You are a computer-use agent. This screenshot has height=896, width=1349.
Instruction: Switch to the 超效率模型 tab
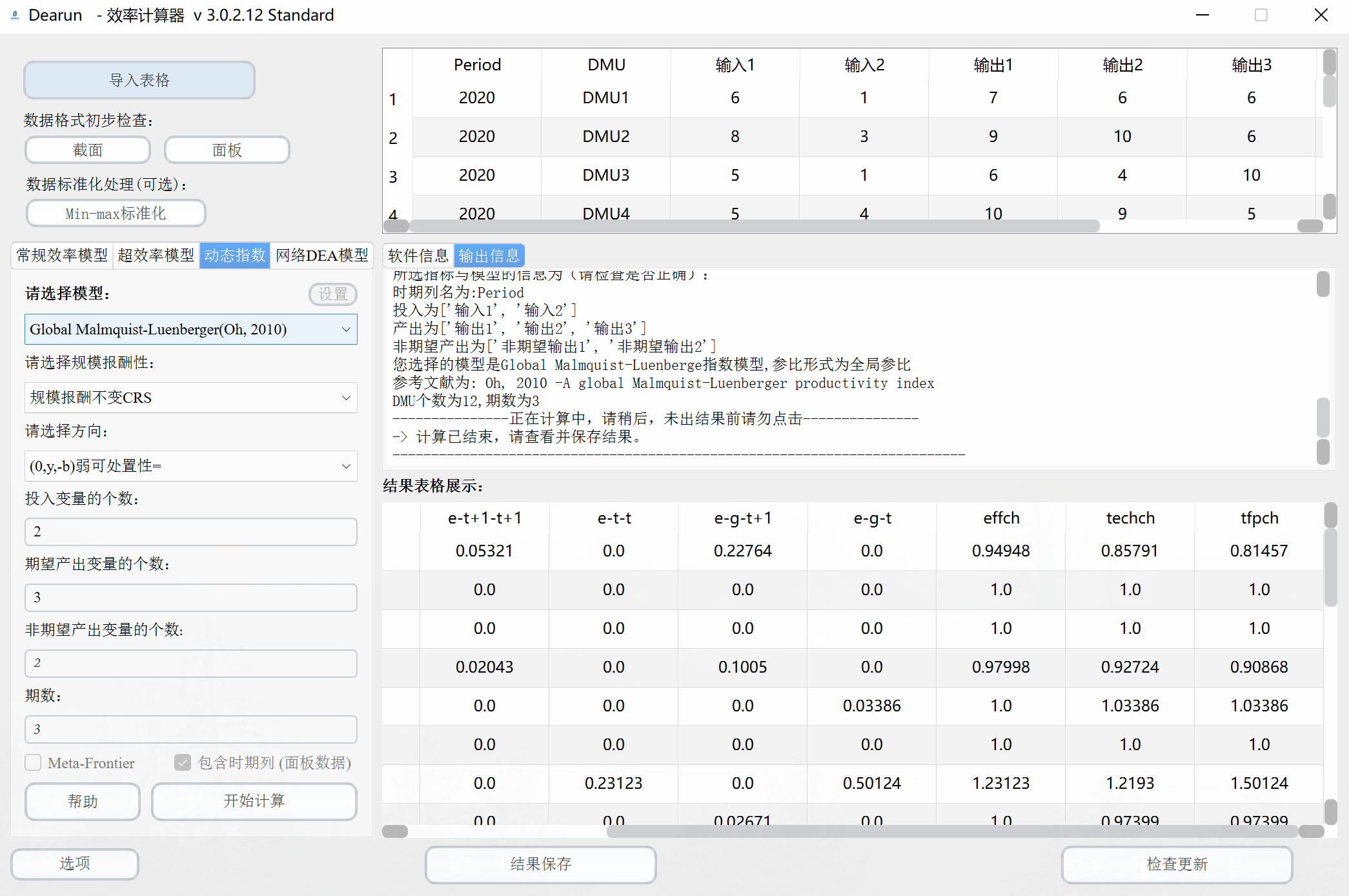[x=156, y=256]
